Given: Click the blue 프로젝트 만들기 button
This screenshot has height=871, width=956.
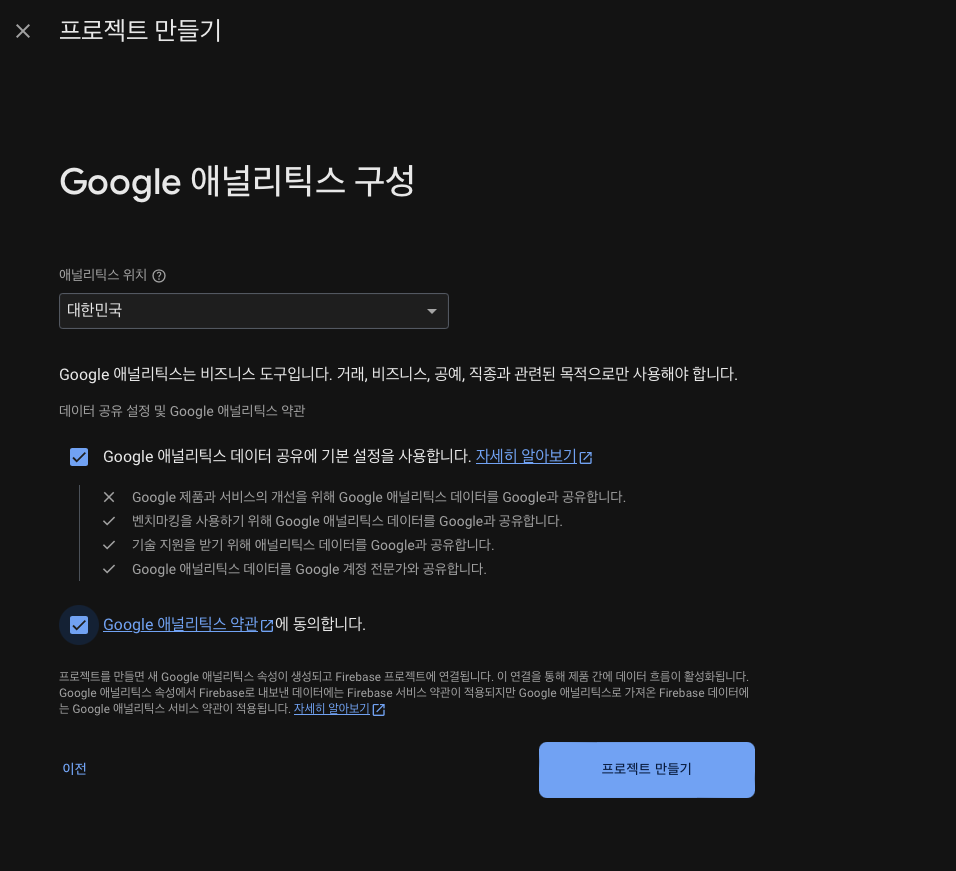Looking at the screenshot, I should point(647,769).
